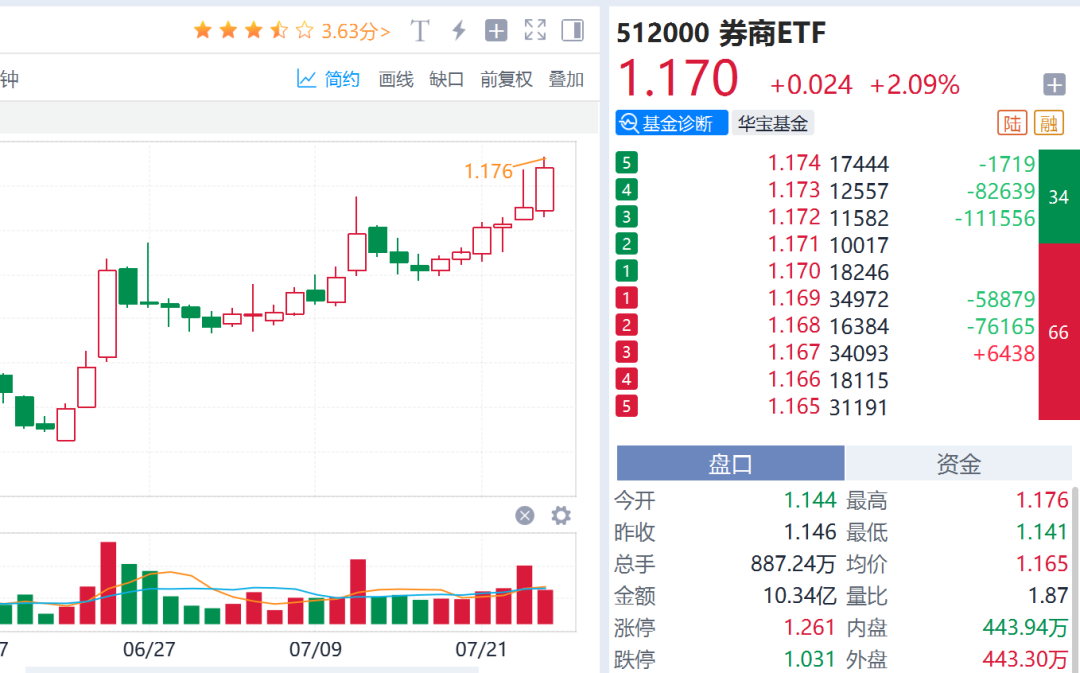
Task: Open volume indicator settings gear
Action: [x=561, y=515]
